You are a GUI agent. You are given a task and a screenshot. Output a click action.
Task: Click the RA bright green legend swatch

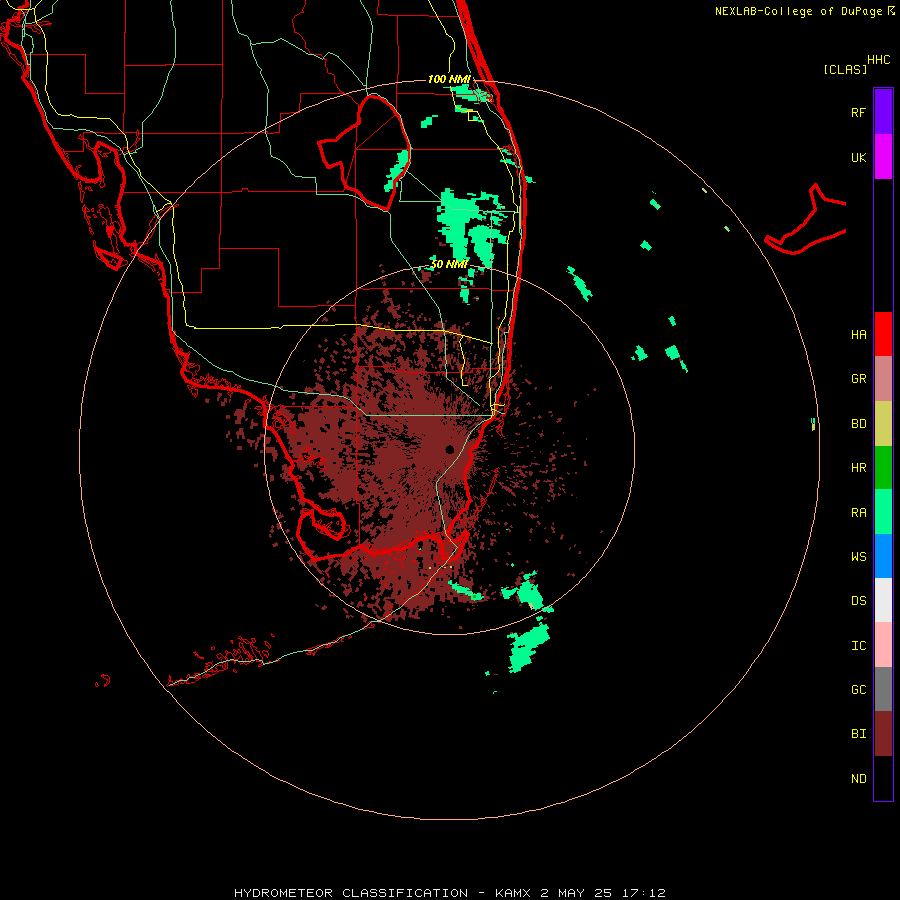[x=883, y=512]
